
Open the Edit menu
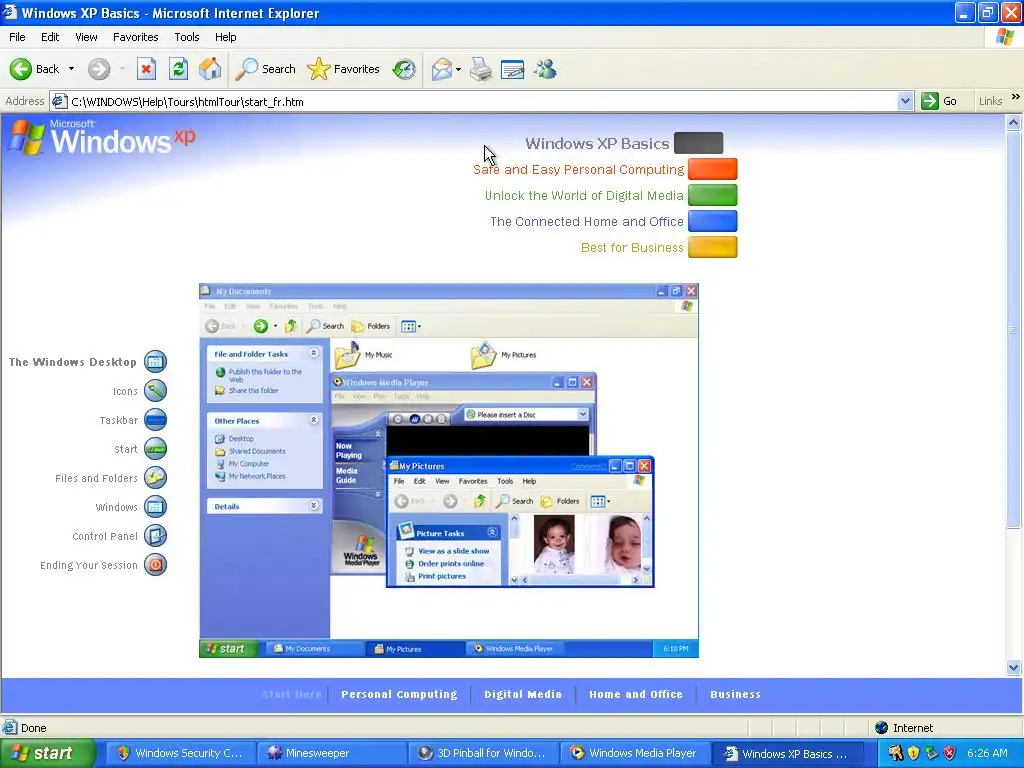50,37
